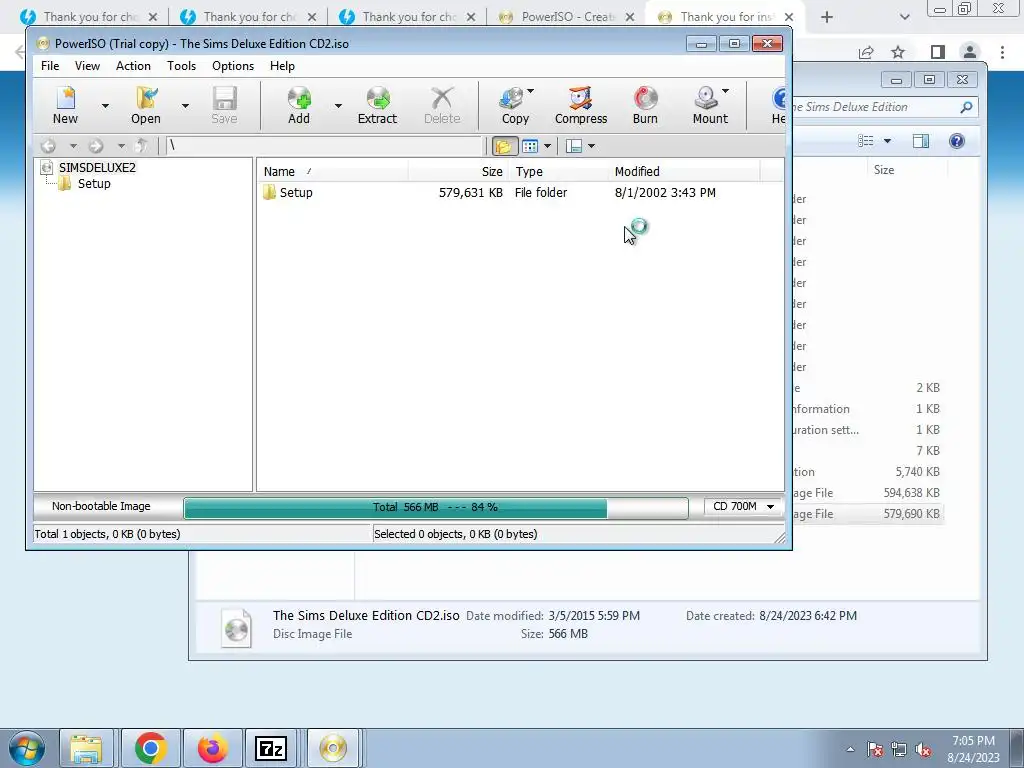Click the Copy disc toolbar icon
This screenshot has width=1024, height=768.
coord(515,105)
